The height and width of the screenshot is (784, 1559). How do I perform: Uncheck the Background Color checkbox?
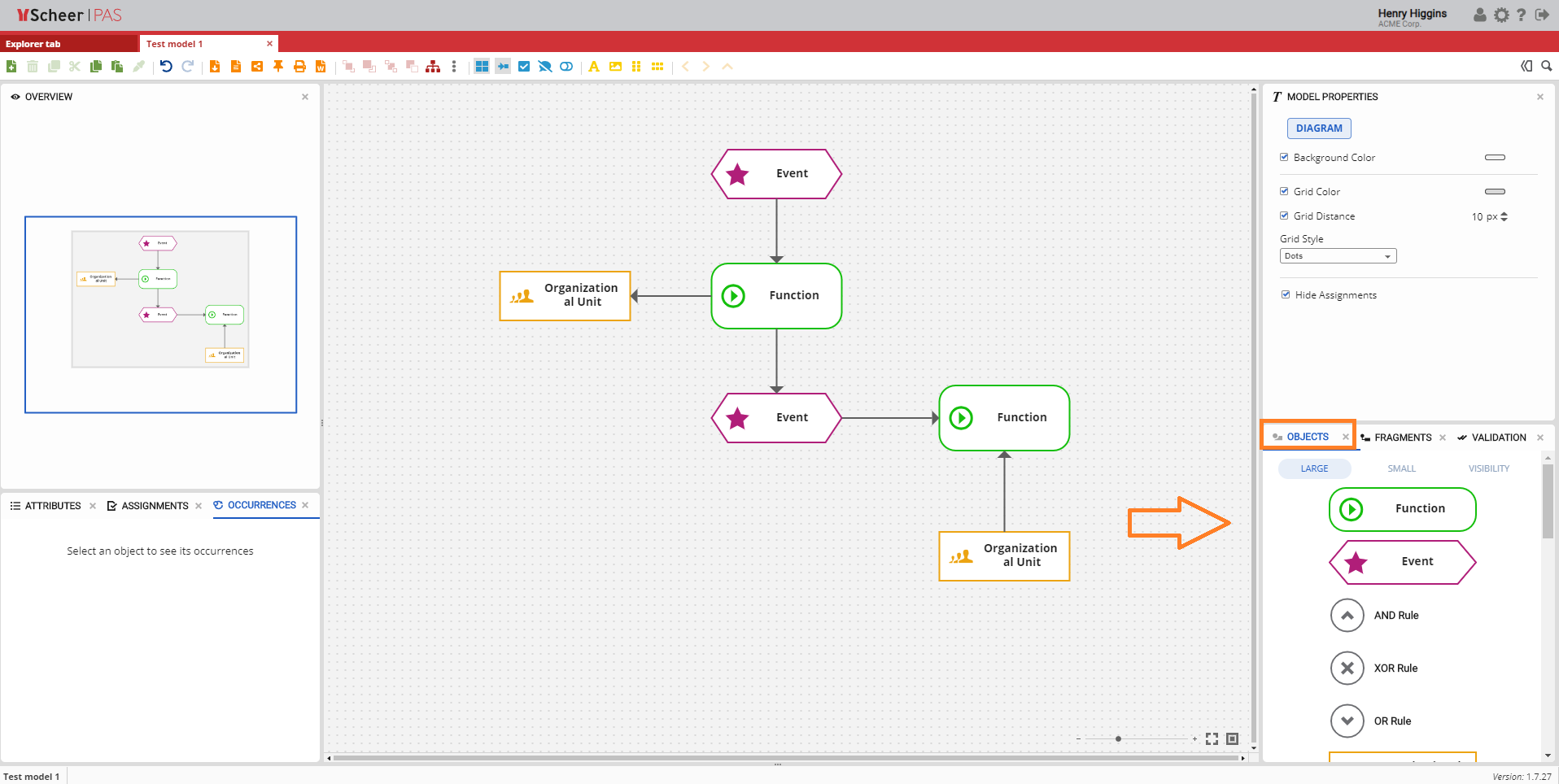(1284, 158)
